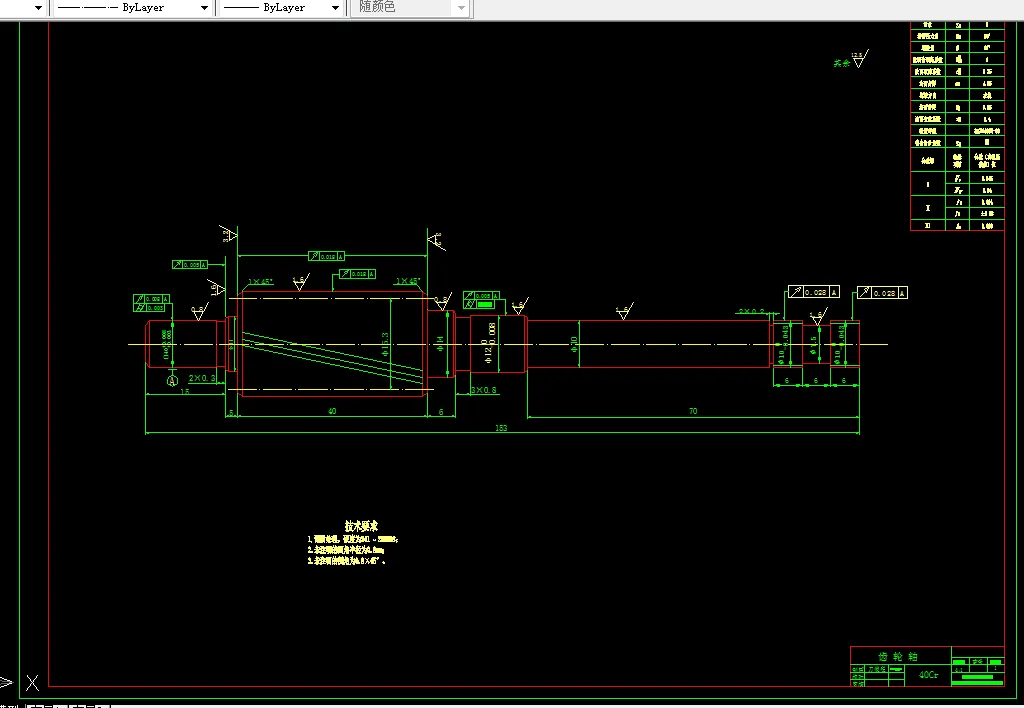This screenshot has width=1024, height=708.
Task: Select the 153 overall length dimension
Action: click(x=501, y=428)
